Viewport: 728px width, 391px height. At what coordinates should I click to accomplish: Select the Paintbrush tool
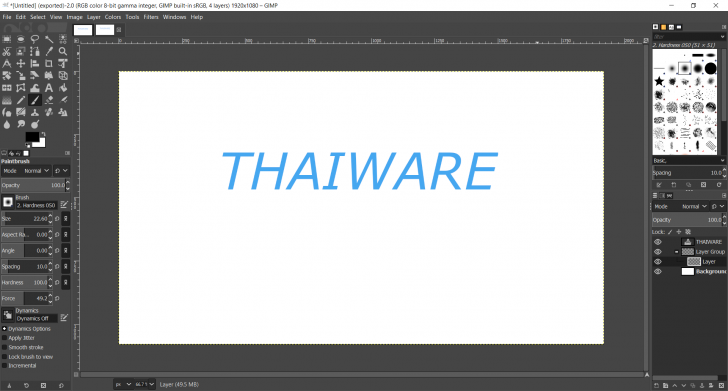pyautogui.click(x=35, y=100)
